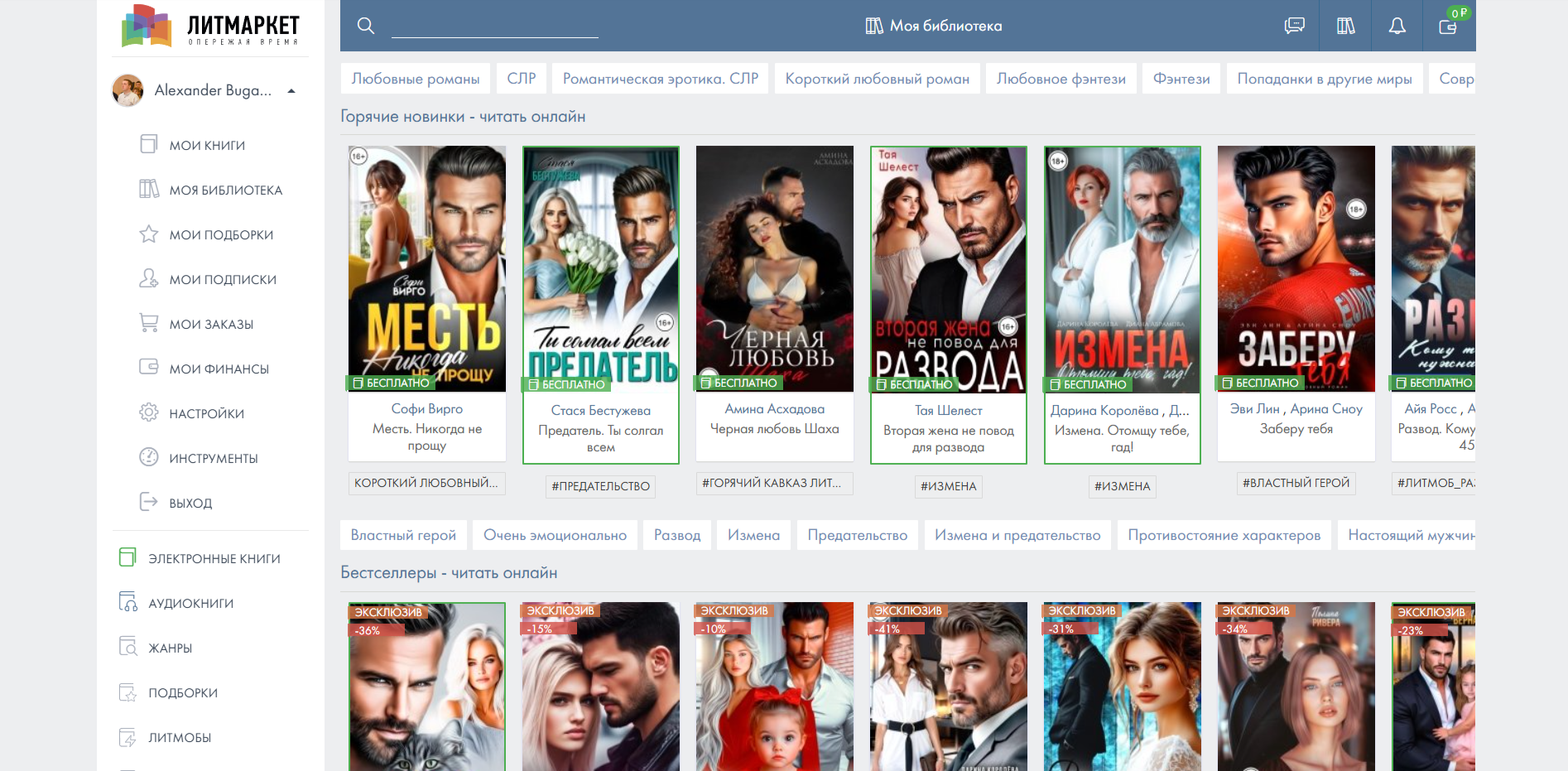Click the Литмобы sidebar icon
The width and height of the screenshot is (1568, 771).
pyautogui.click(x=127, y=736)
